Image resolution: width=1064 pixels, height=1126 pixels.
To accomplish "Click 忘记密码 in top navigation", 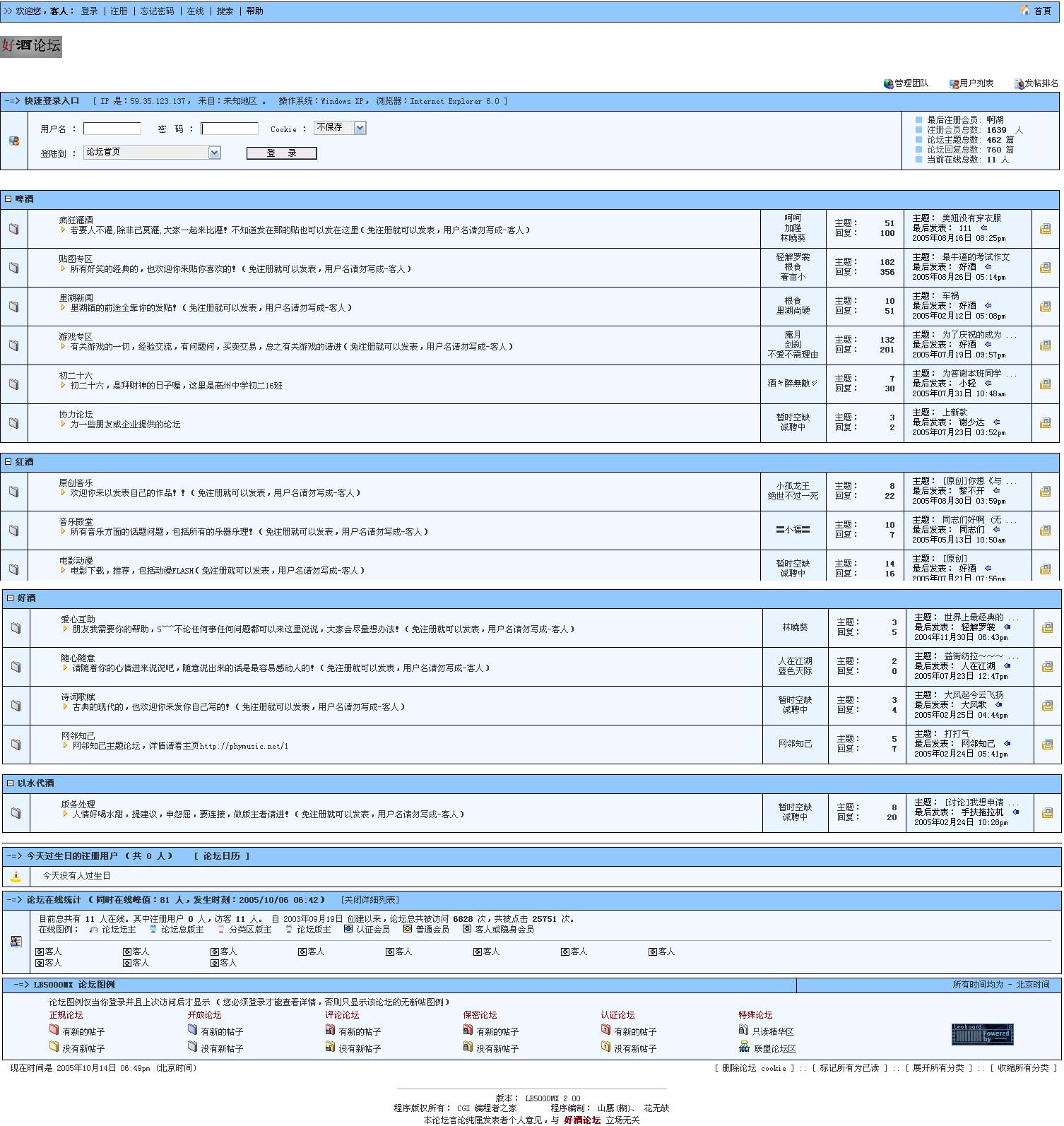I will (x=157, y=11).
